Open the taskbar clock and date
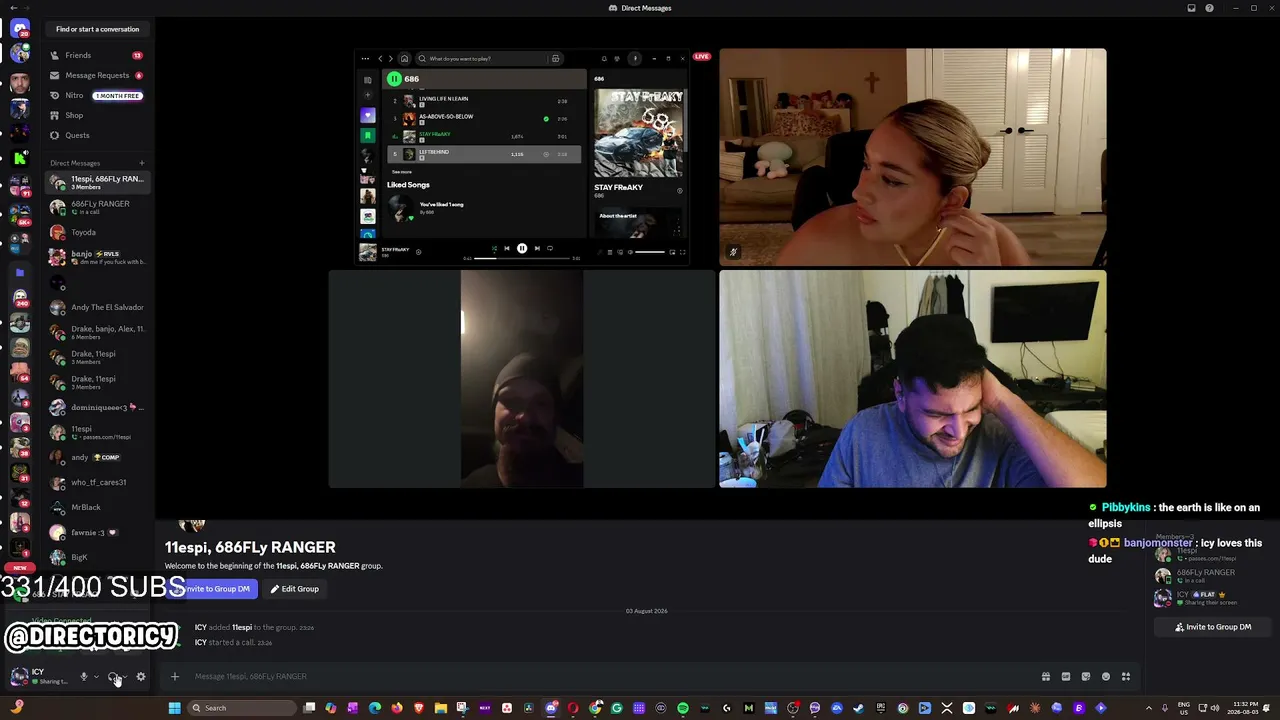Viewport: 1280px width, 720px height. pyautogui.click(x=1243, y=708)
